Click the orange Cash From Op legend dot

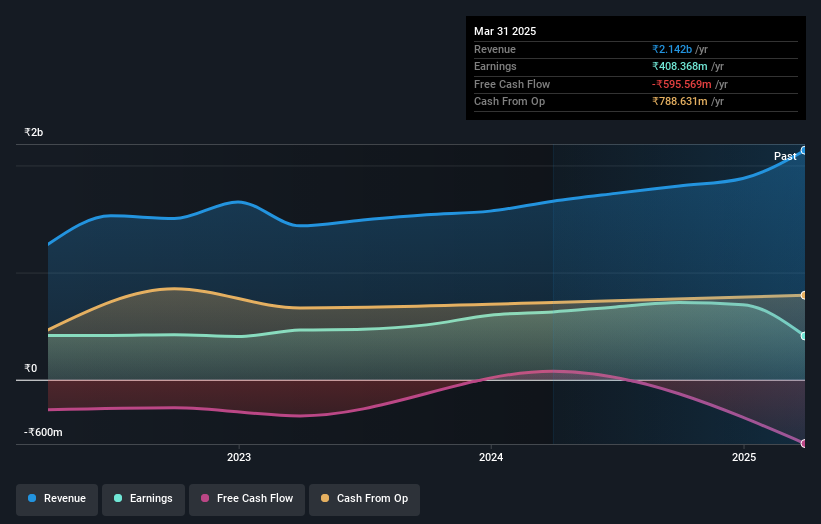click(x=325, y=498)
